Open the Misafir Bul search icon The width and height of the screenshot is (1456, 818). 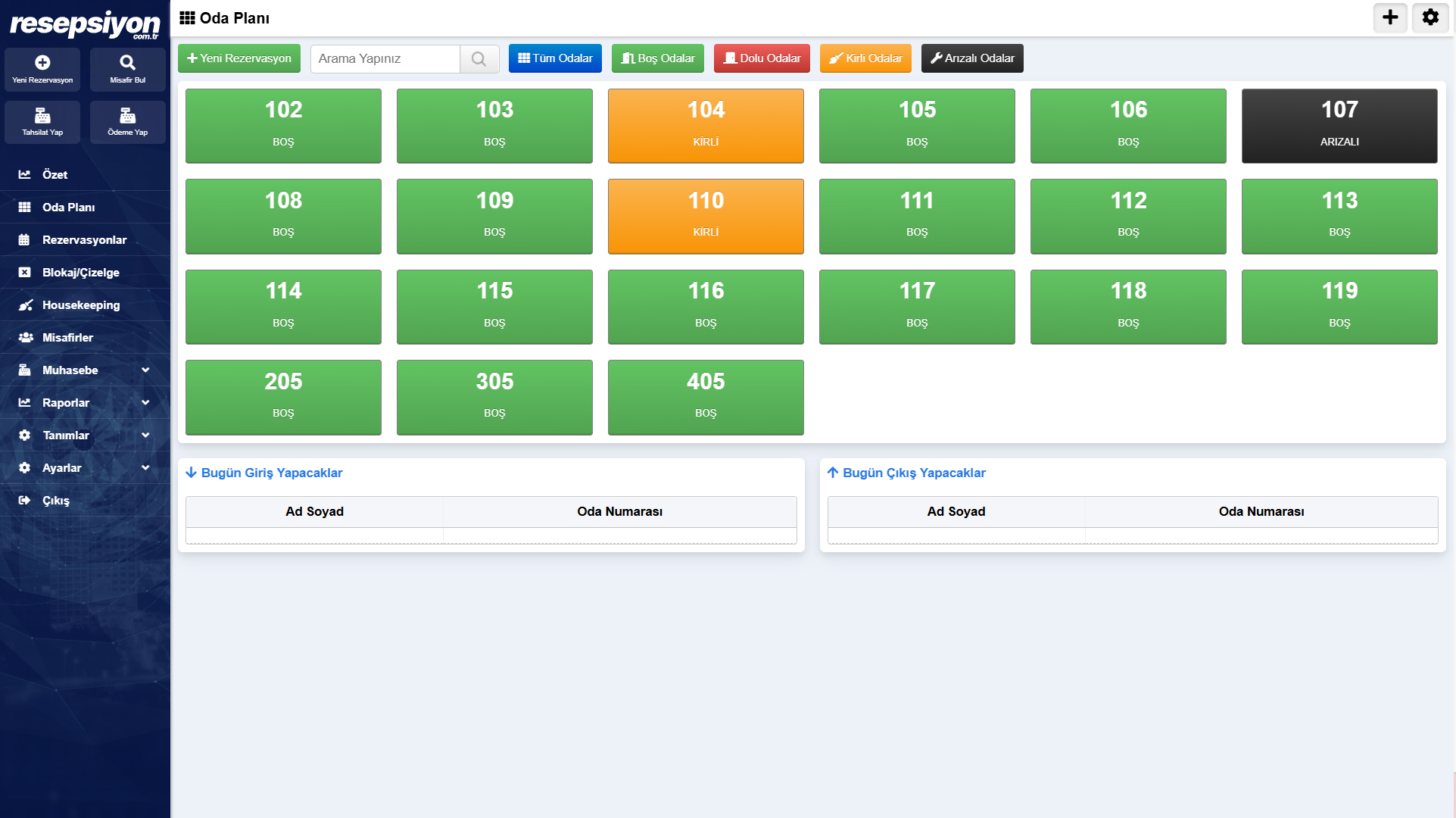[x=127, y=63]
